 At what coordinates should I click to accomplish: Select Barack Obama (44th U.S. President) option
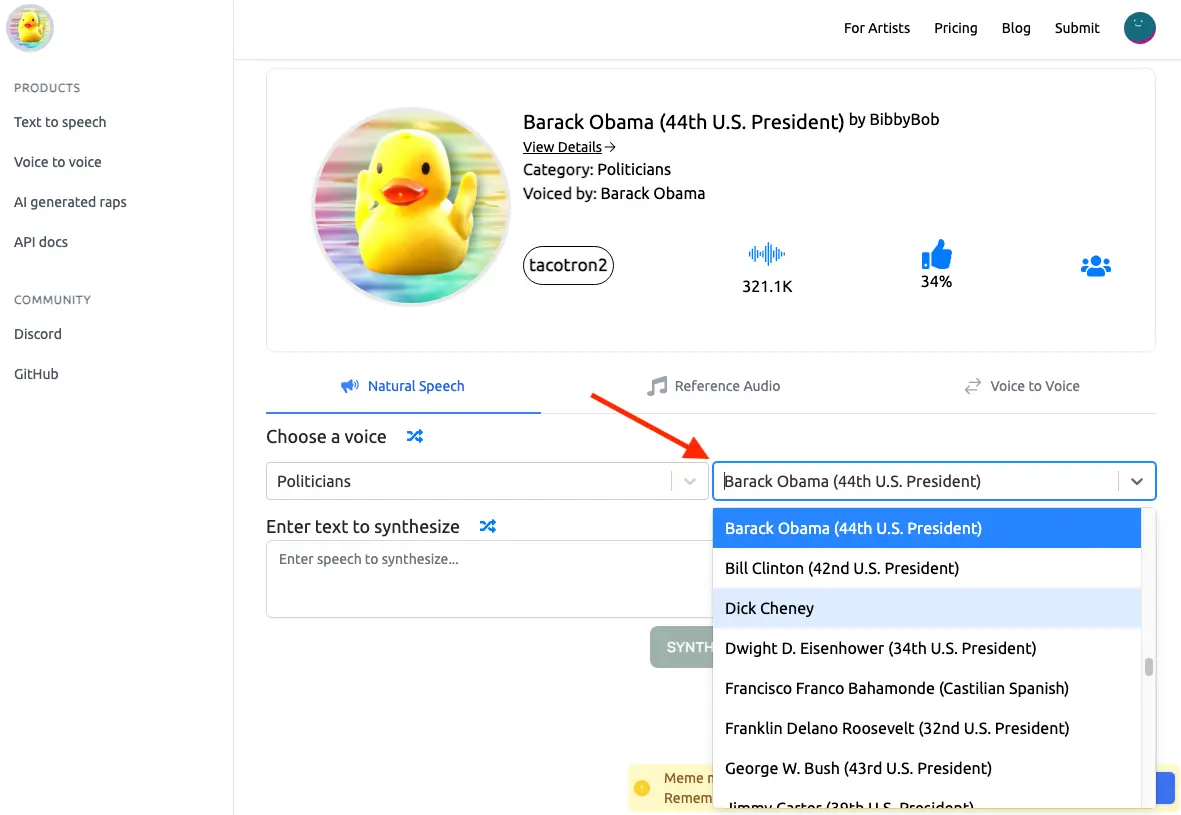click(x=926, y=528)
